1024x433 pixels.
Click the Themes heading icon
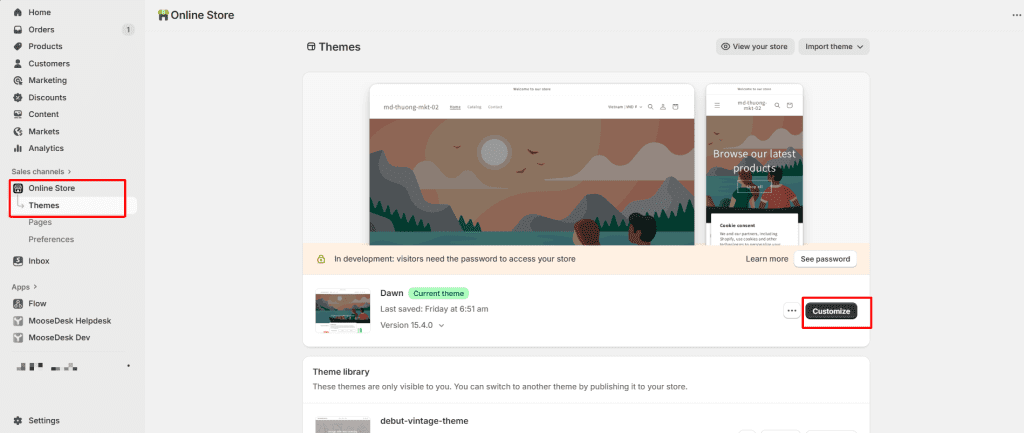(312, 47)
